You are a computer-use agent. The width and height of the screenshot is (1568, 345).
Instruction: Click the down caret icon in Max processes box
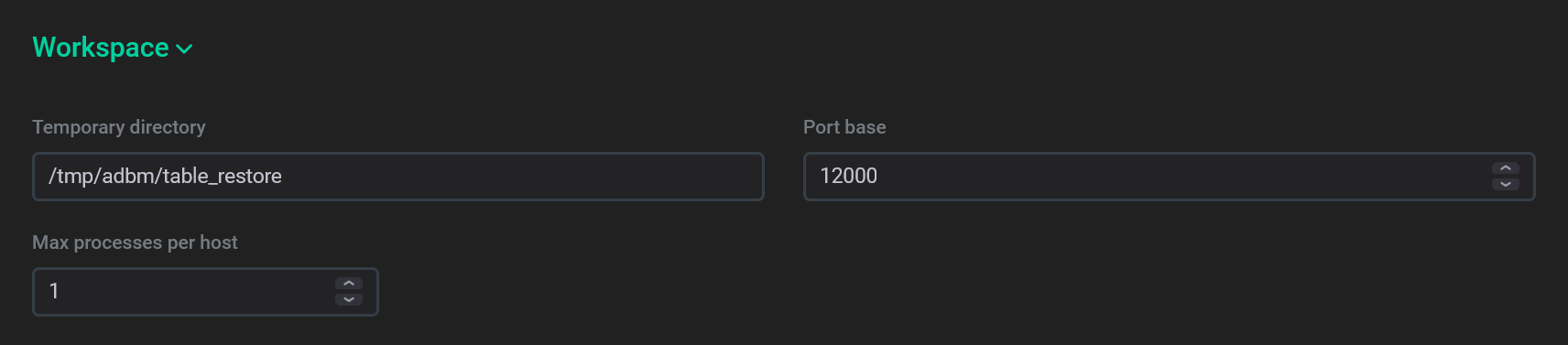pyautogui.click(x=349, y=299)
